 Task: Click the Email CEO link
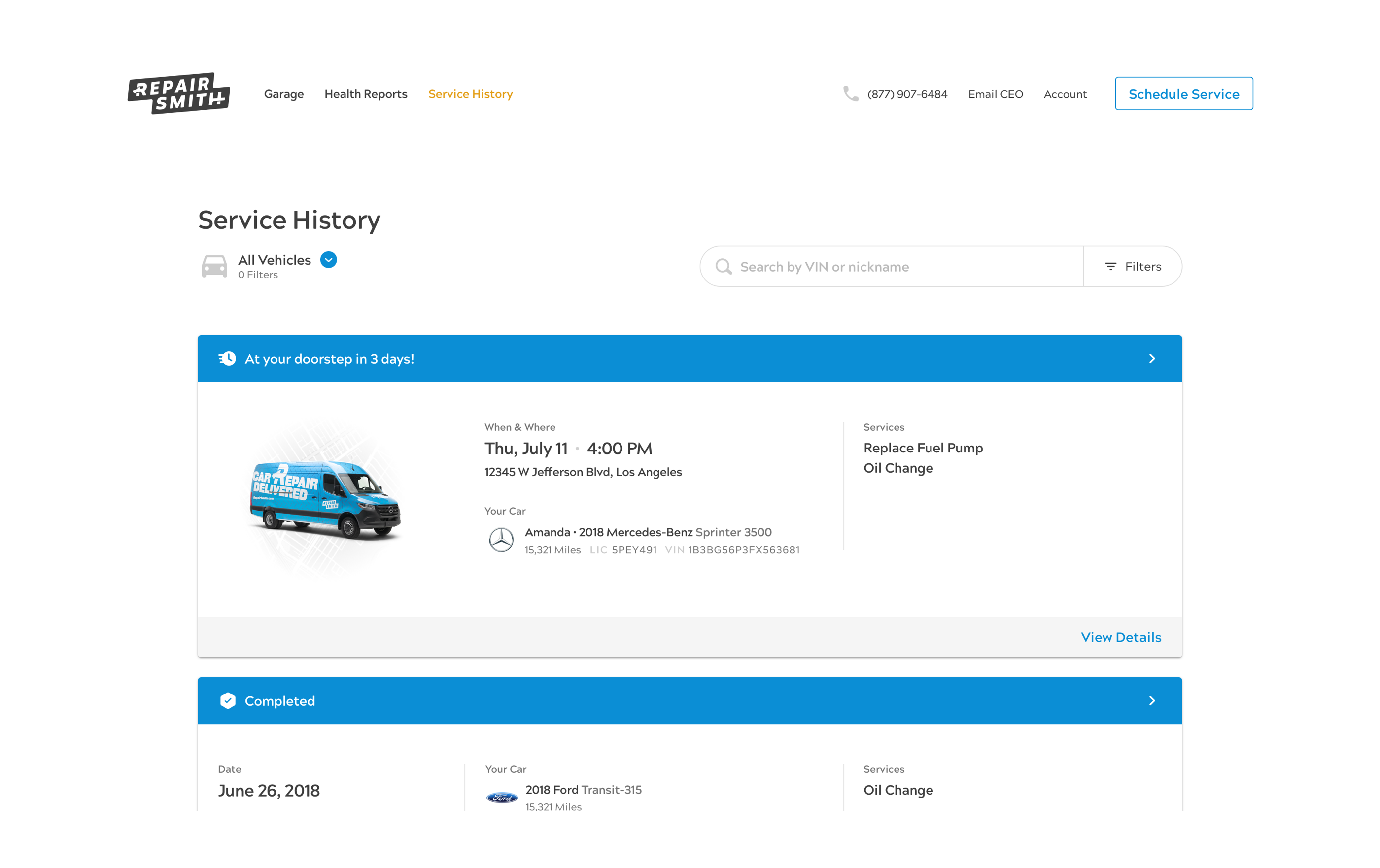tap(995, 94)
